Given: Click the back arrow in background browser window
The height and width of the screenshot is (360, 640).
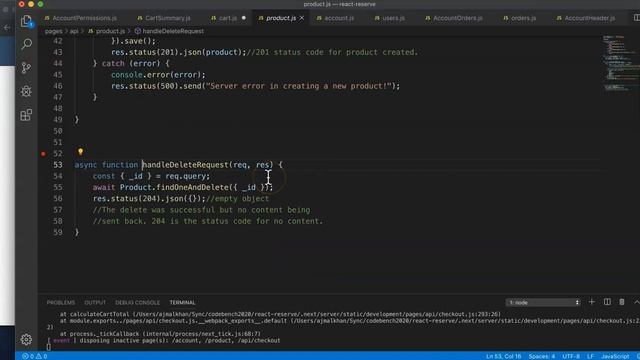Looking at the screenshot, I should [7, 28].
